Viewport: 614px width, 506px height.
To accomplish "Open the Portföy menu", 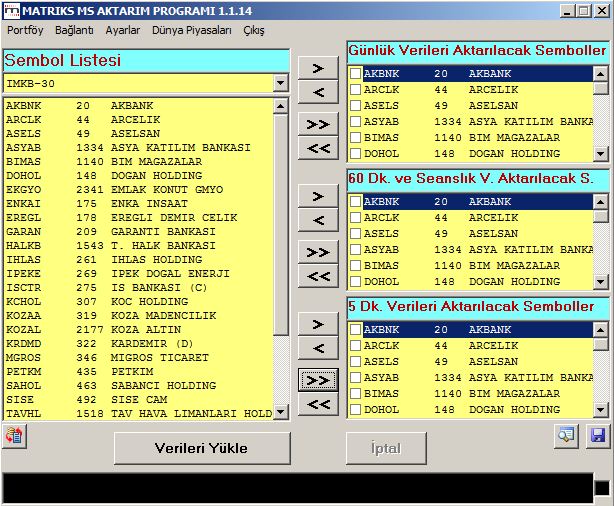I will point(25,30).
